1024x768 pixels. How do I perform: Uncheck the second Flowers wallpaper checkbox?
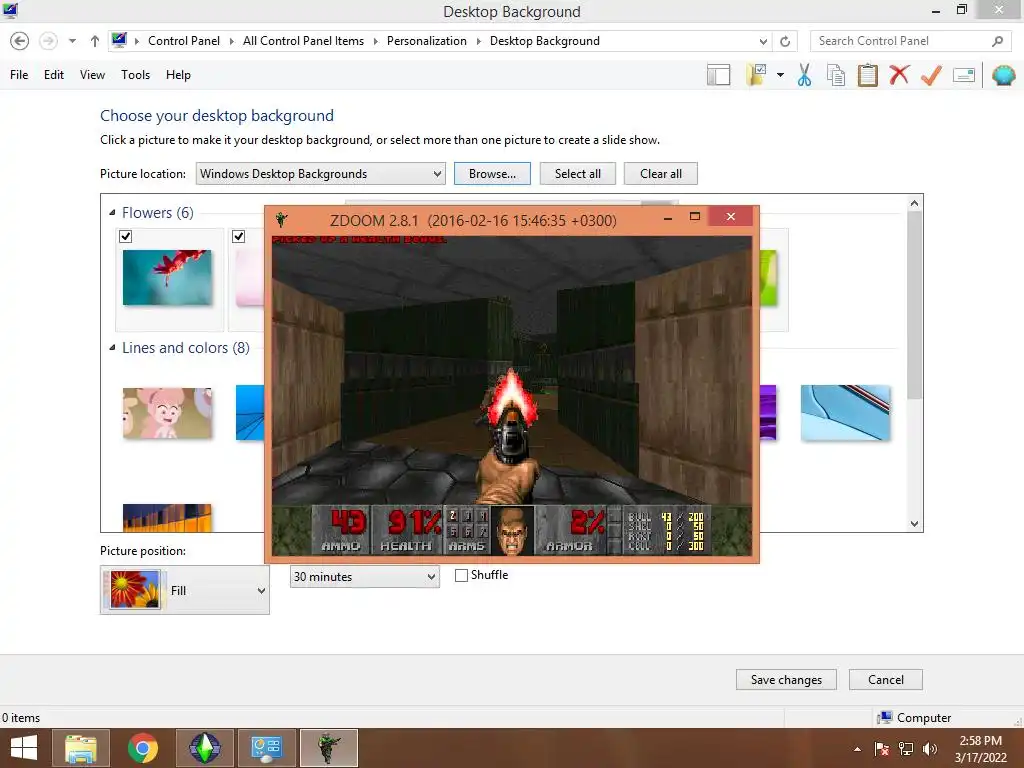point(239,236)
